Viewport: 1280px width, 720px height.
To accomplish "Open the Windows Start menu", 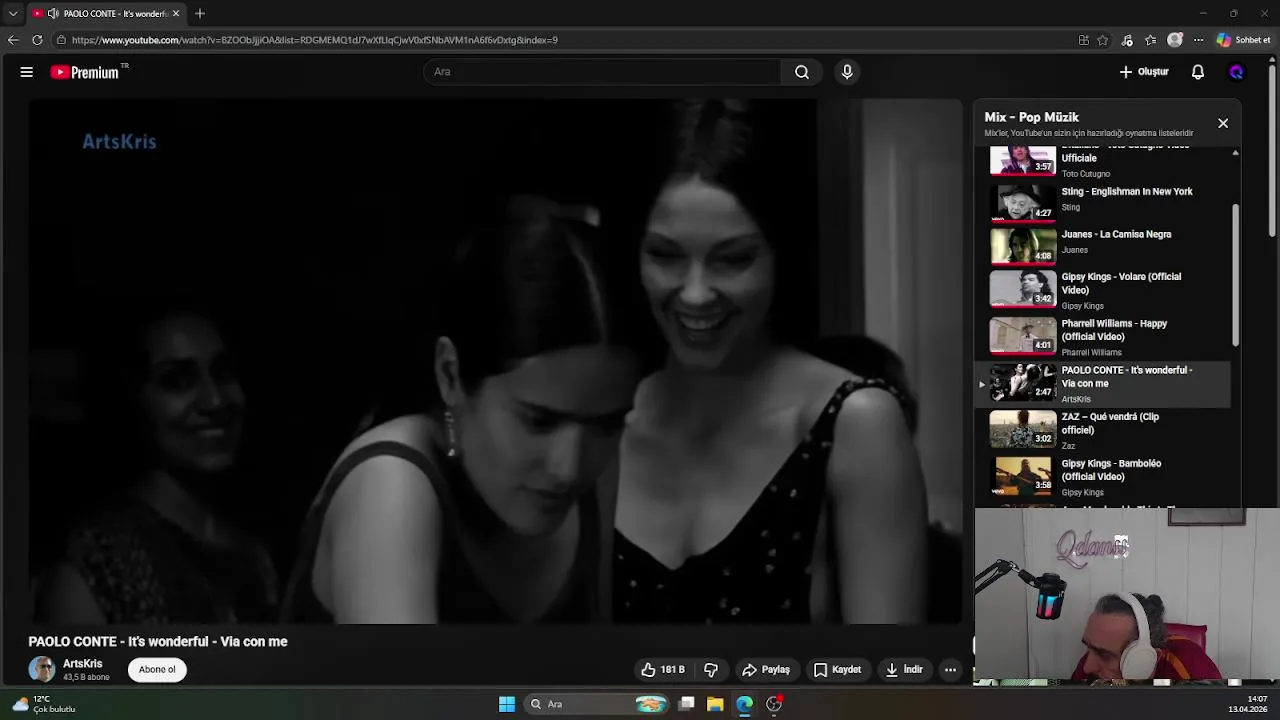I will pos(507,704).
